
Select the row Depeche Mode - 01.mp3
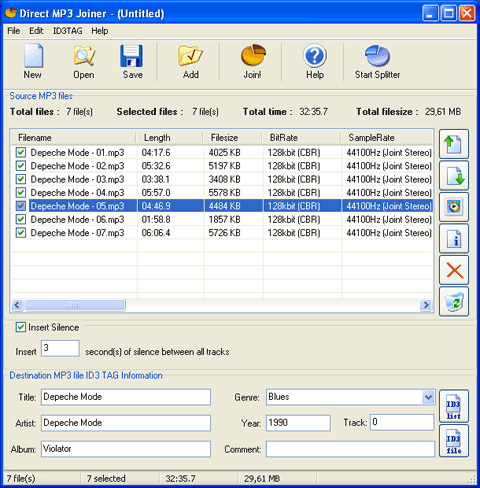click(222, 153)
